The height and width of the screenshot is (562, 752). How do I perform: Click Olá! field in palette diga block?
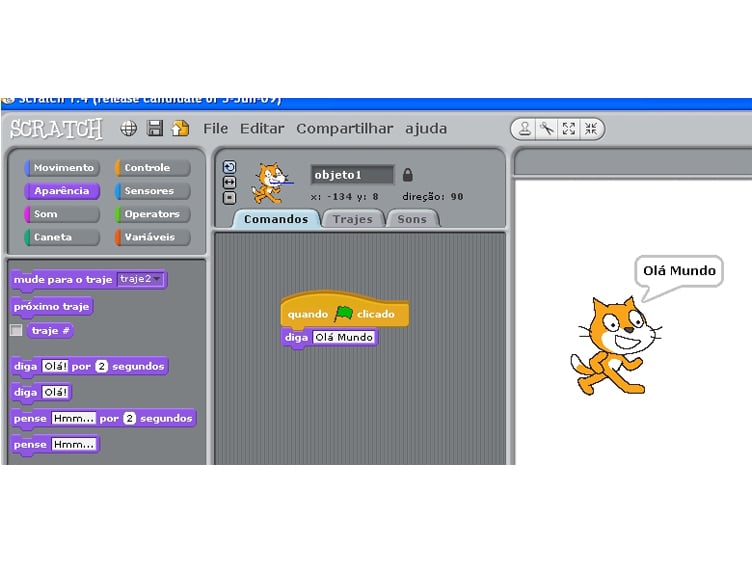pos(56,392)
